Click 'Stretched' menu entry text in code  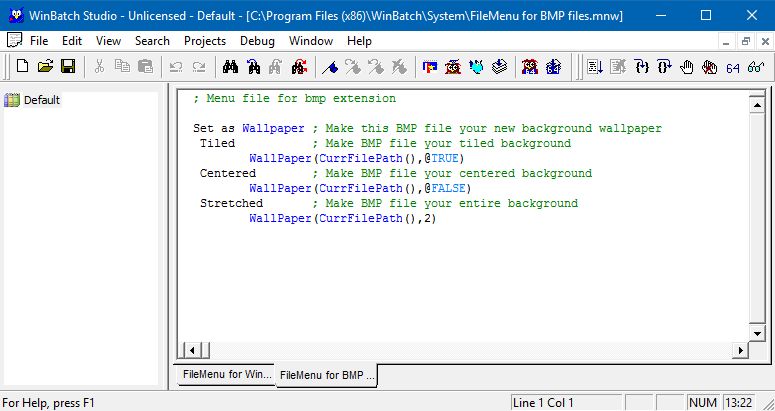tap(231, 203)
